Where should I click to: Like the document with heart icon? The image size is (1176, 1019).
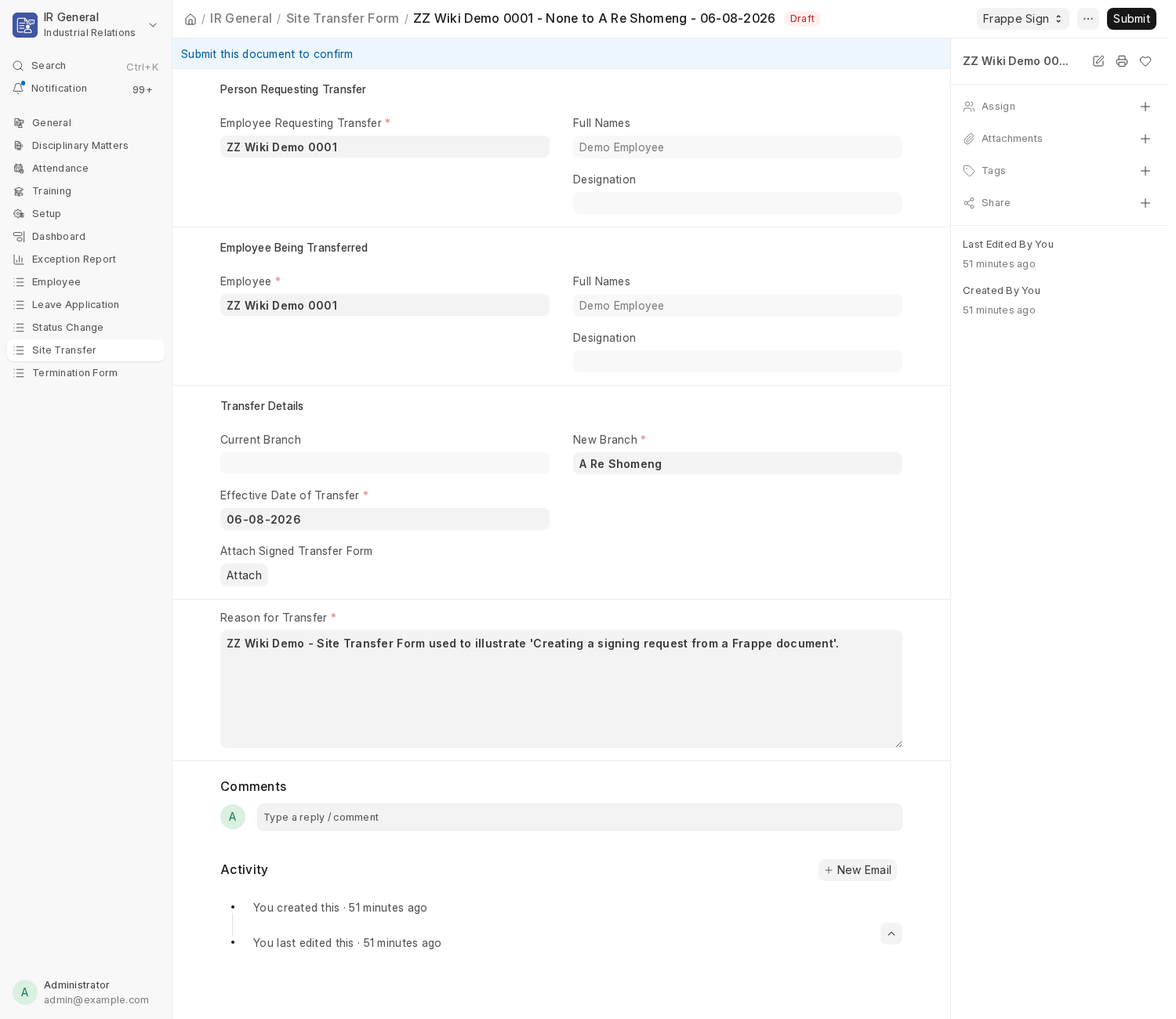click(x=1145, y=61)
